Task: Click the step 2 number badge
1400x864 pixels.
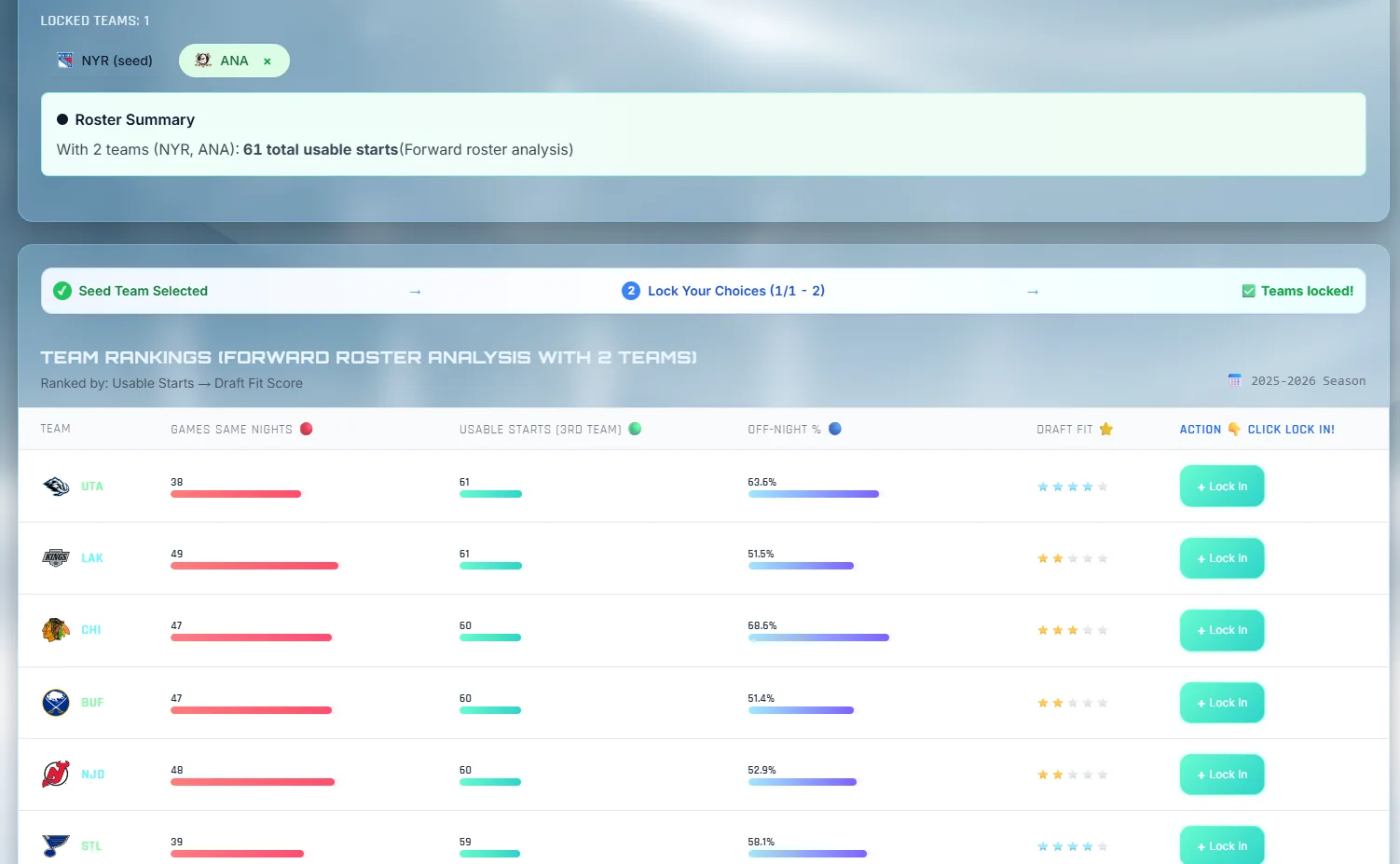Action: tap(631, 291)
